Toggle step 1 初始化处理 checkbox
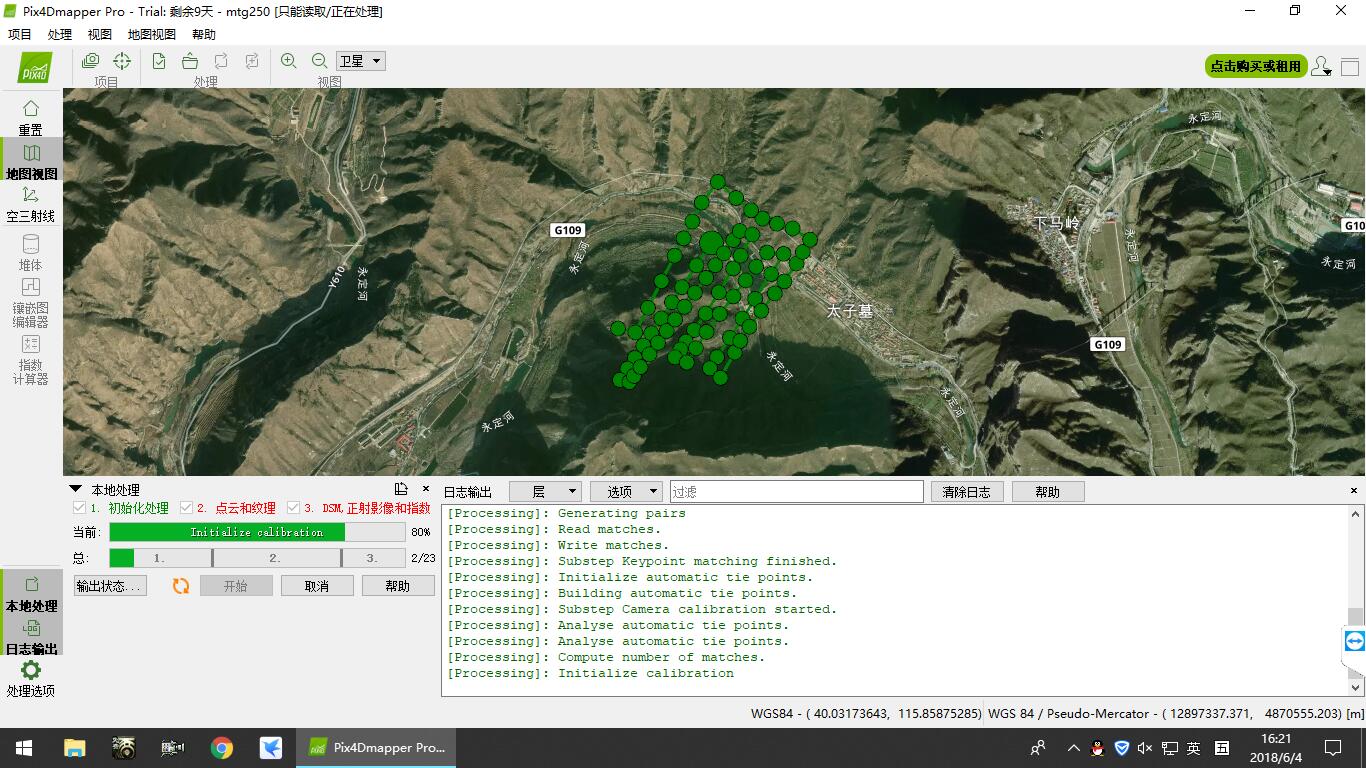1366x768 pixels. pyautogui.click(x=79, y=508)
